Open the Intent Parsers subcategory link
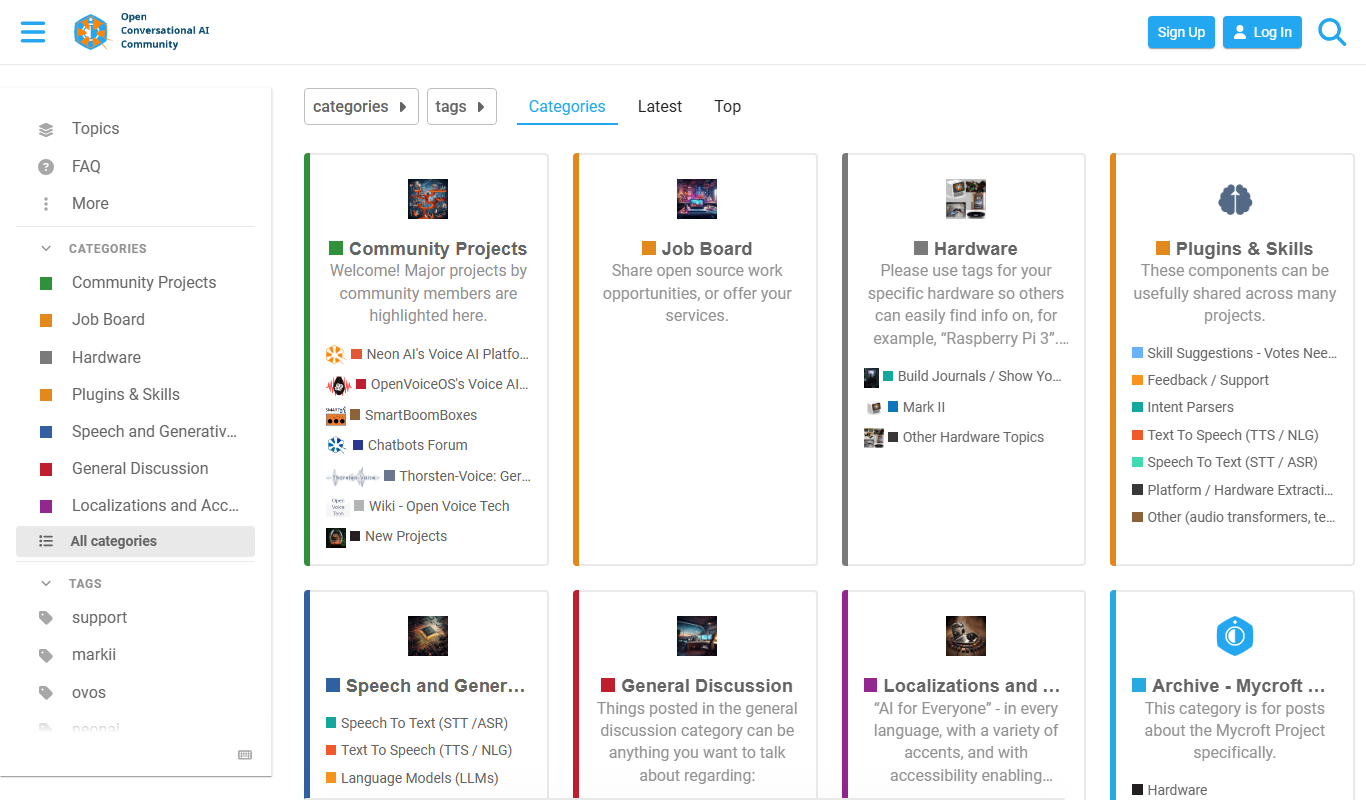This screenshot has width=1366, height=800. [x=1190, y=407]
